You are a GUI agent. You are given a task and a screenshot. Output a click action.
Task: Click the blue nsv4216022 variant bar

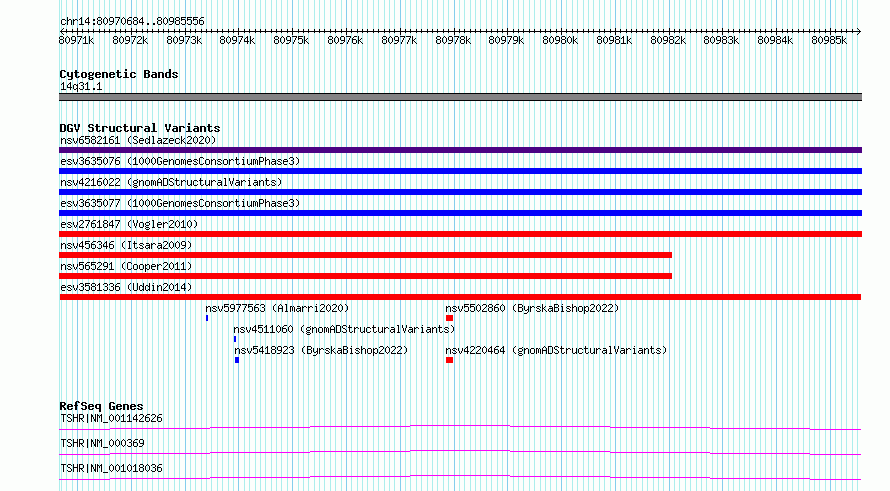(x=460, y=192)
